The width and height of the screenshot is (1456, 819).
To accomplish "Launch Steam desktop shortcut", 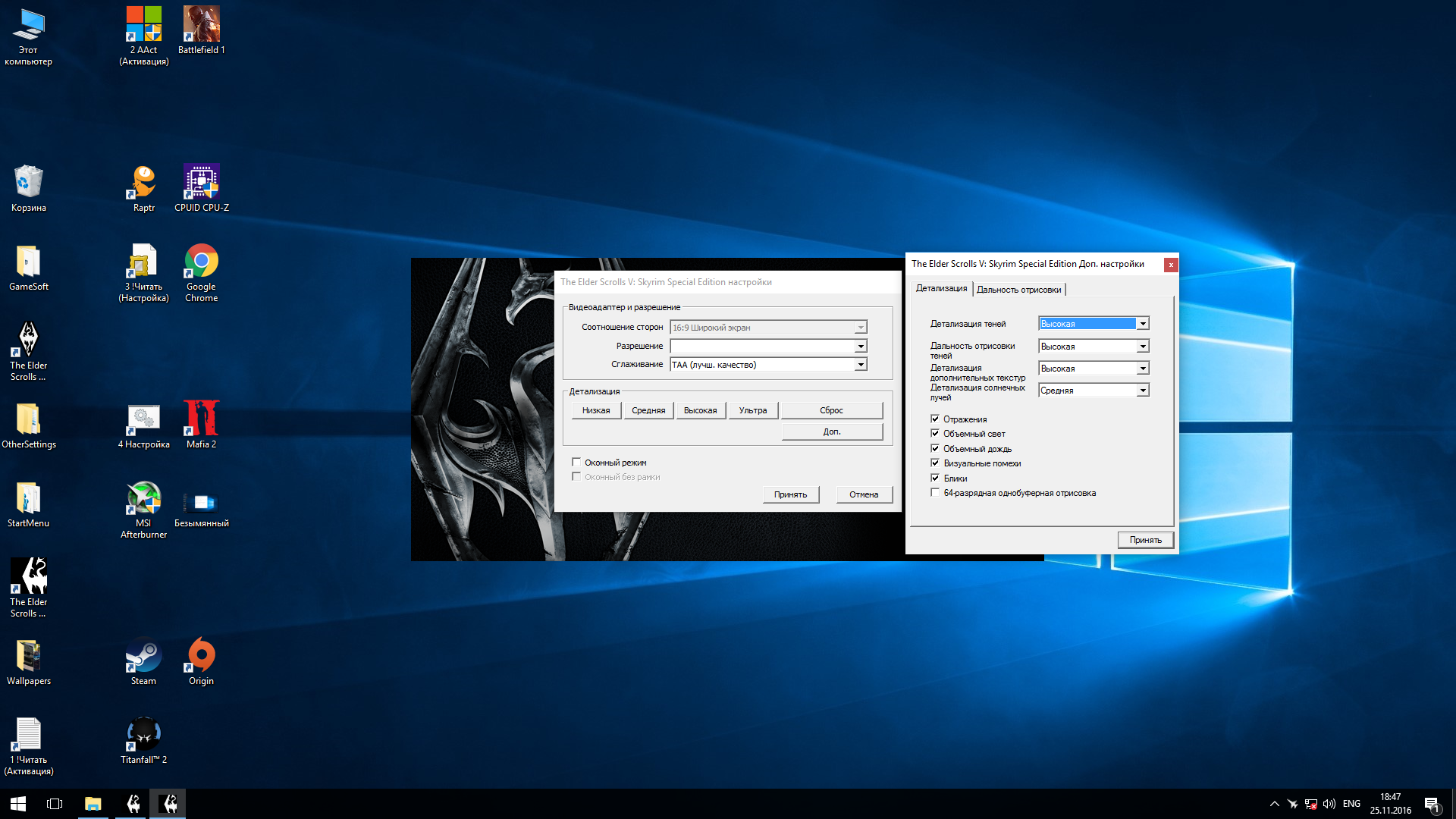I will click(x=143, y=662).
